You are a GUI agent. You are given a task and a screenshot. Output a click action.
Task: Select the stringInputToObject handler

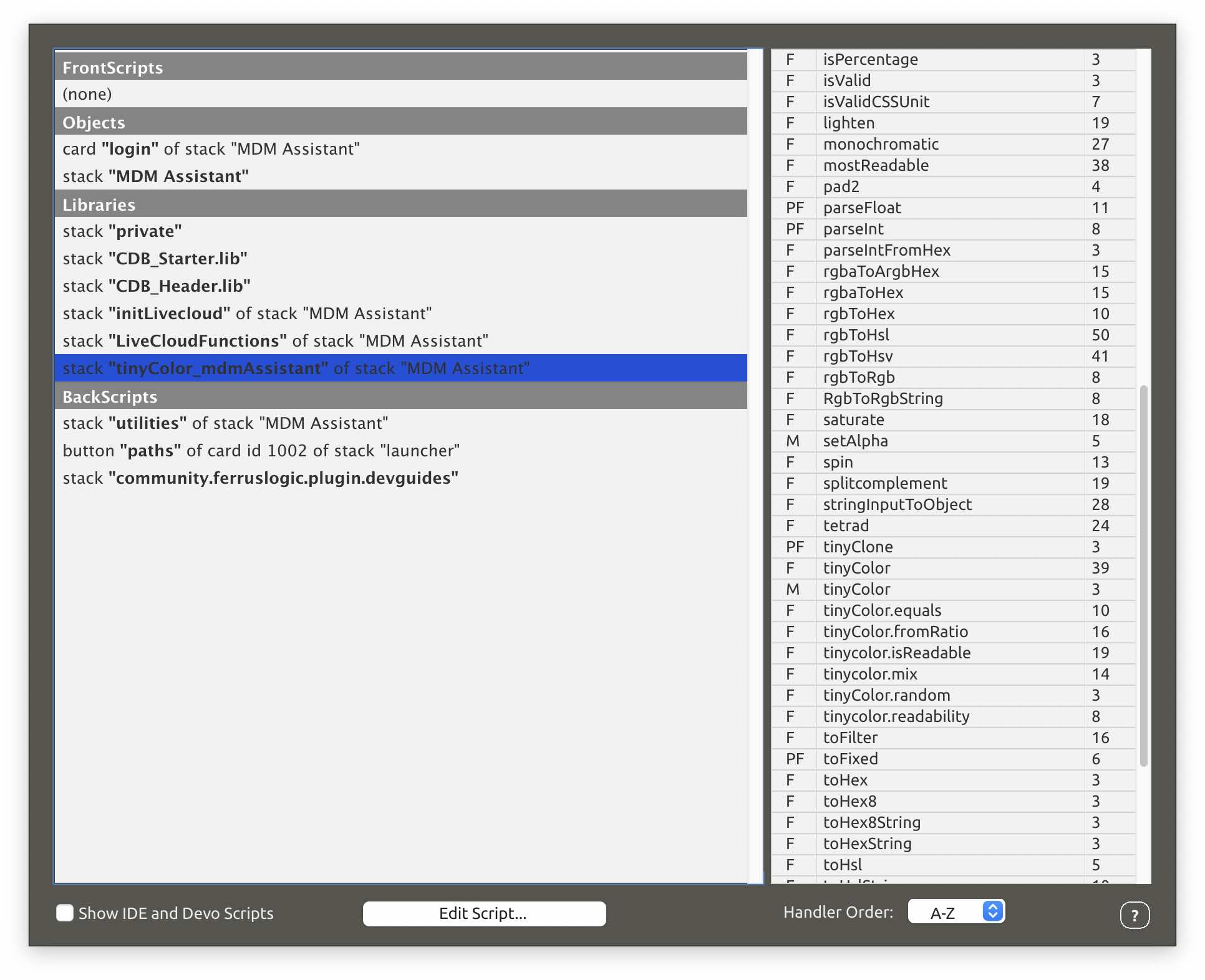[x=897, y=504]
